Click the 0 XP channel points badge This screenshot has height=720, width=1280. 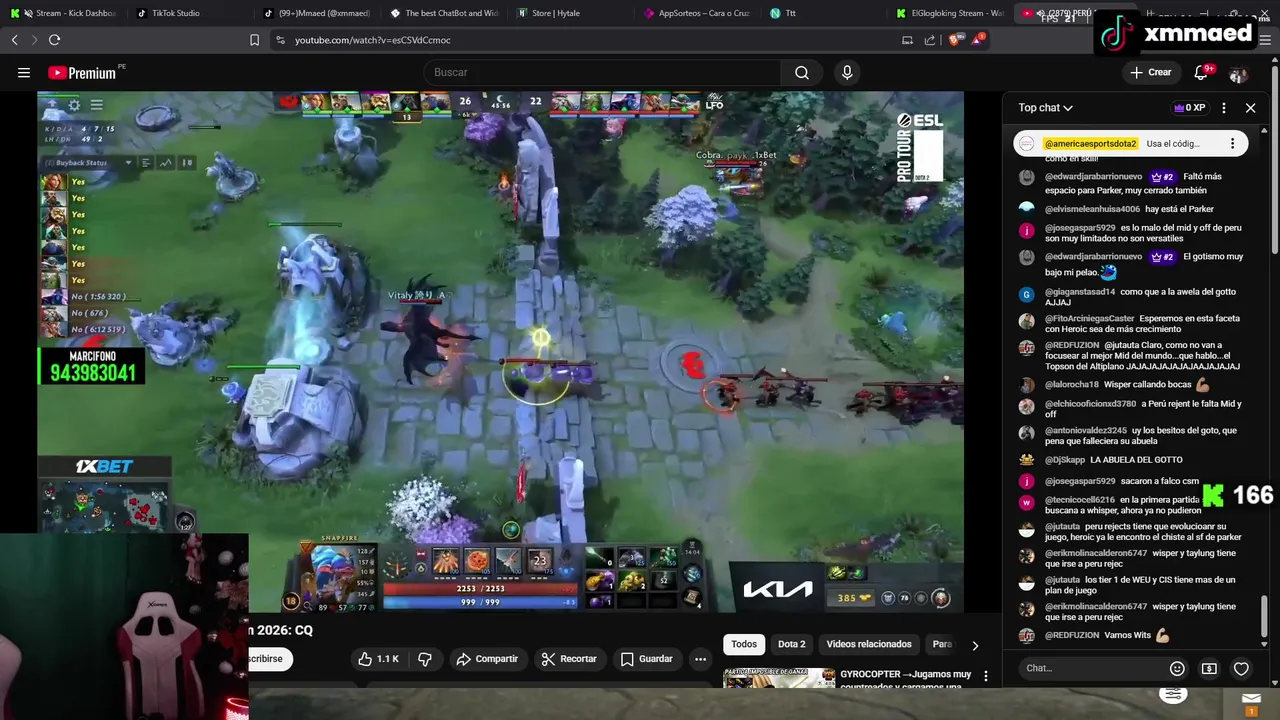[x=1190, y=108]
